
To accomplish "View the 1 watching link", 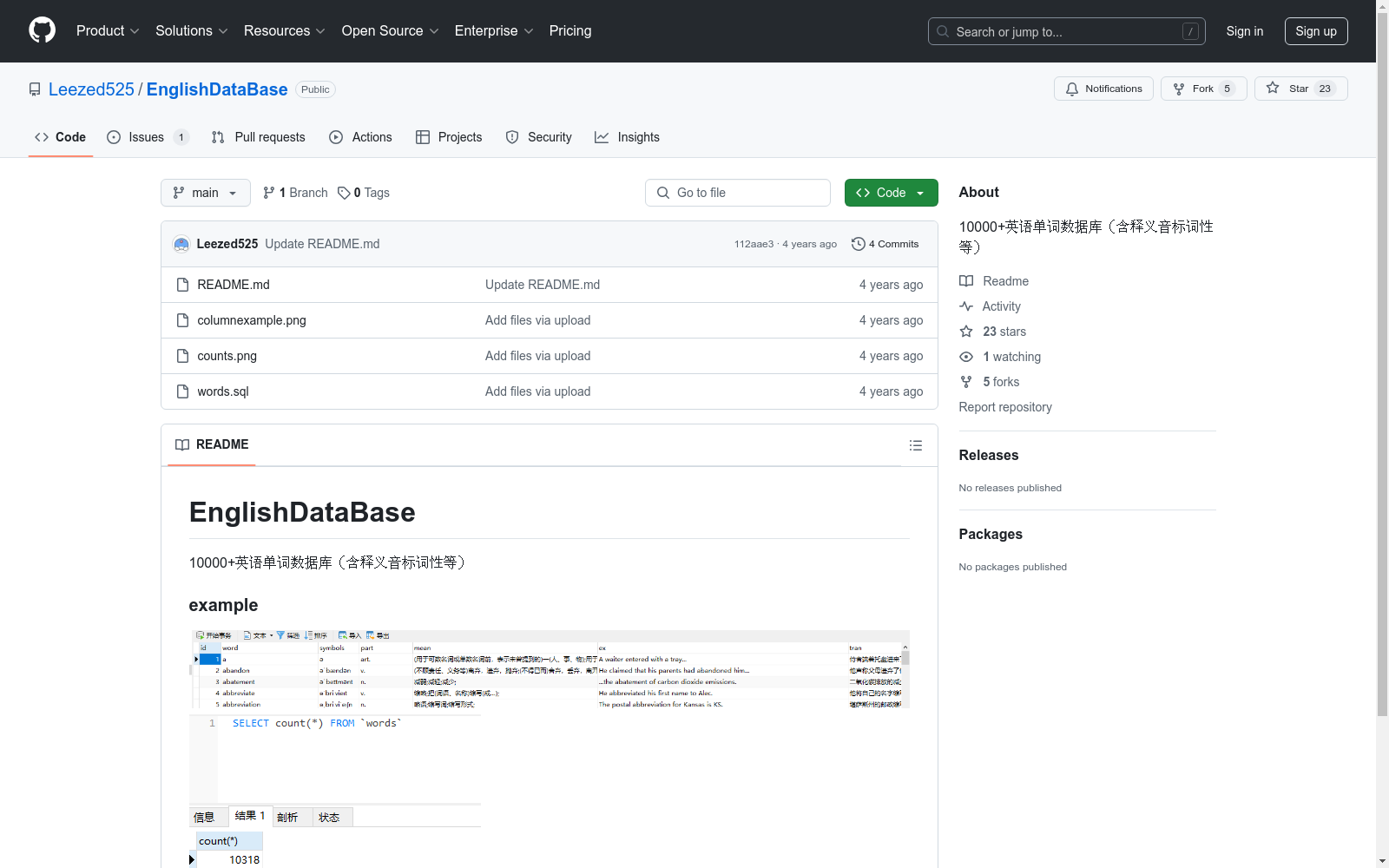I will (x=1000, y=357).
